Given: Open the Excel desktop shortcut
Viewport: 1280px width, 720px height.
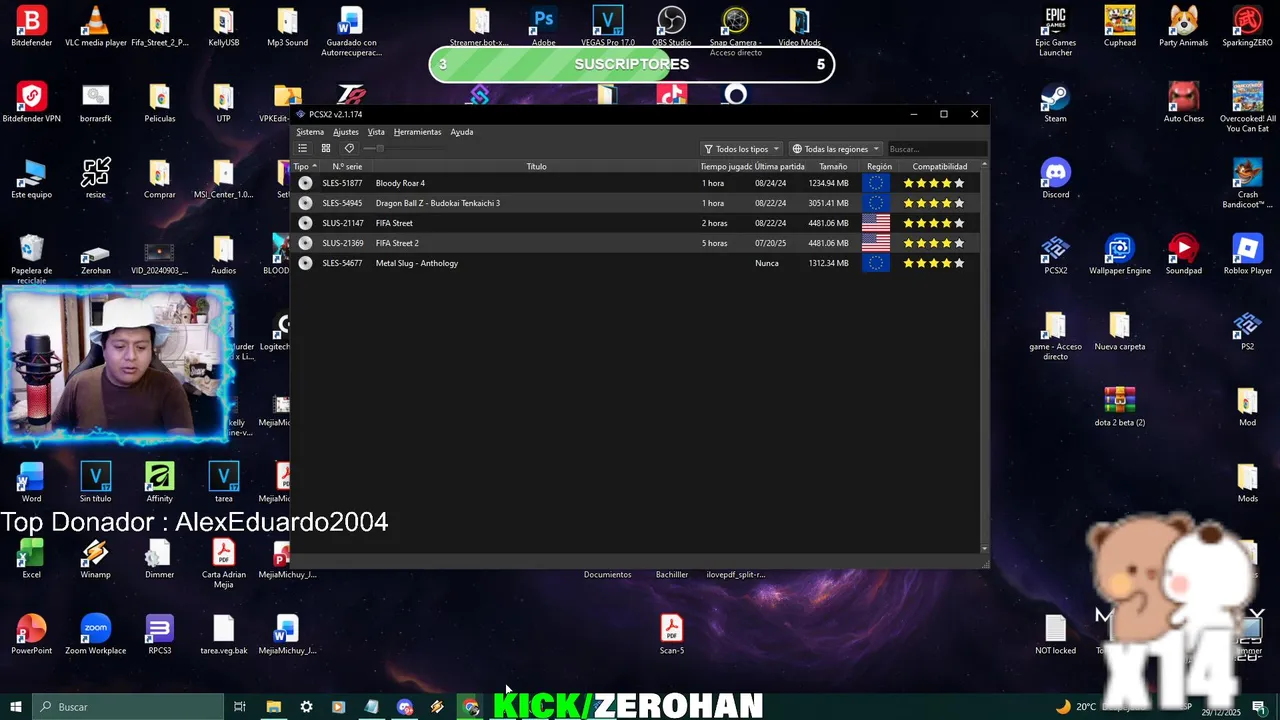Looking at the screenshot, I should (x=31, y=559).
